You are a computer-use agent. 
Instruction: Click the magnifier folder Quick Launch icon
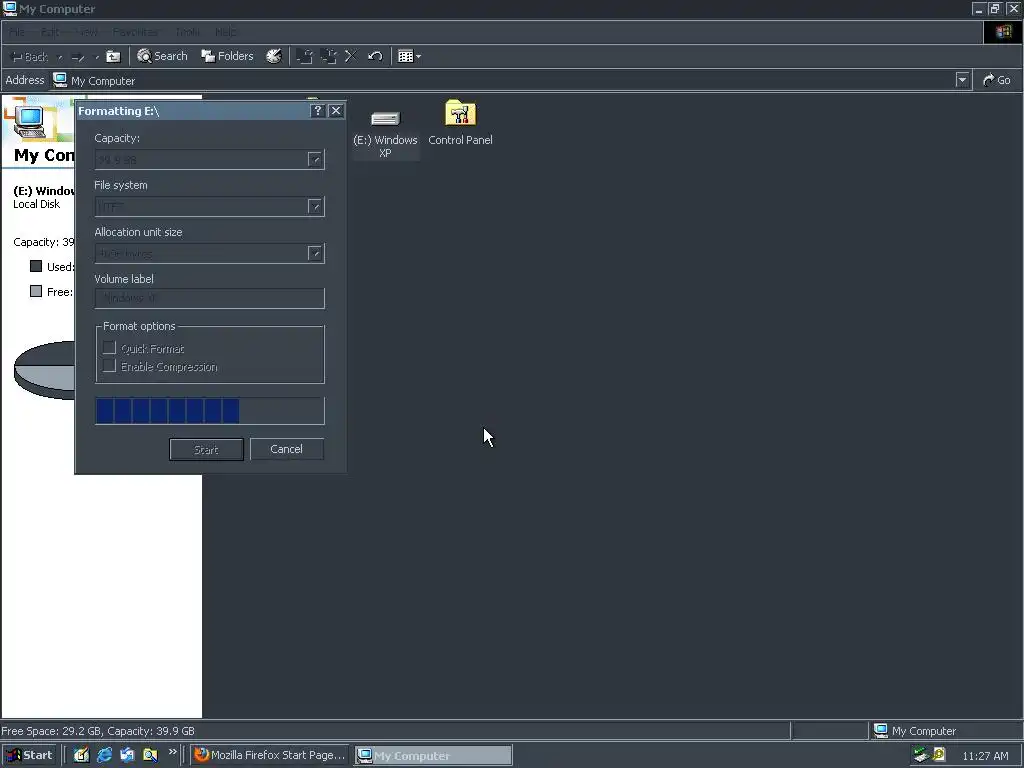click(150, 755)
